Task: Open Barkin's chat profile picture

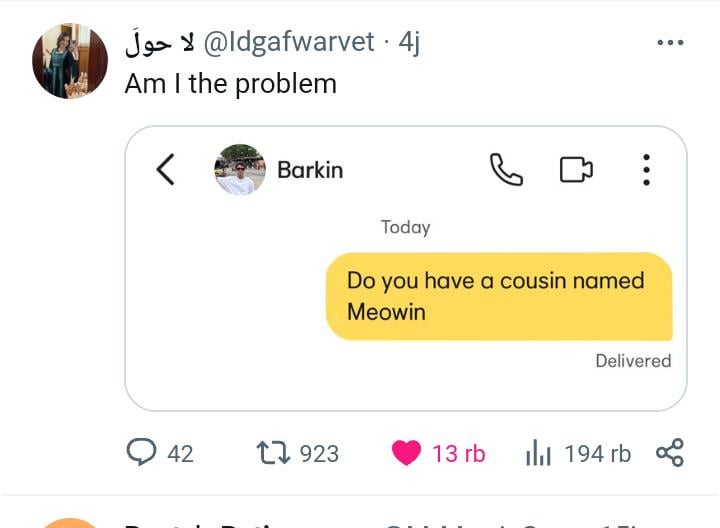Action: tap(240, 169)
